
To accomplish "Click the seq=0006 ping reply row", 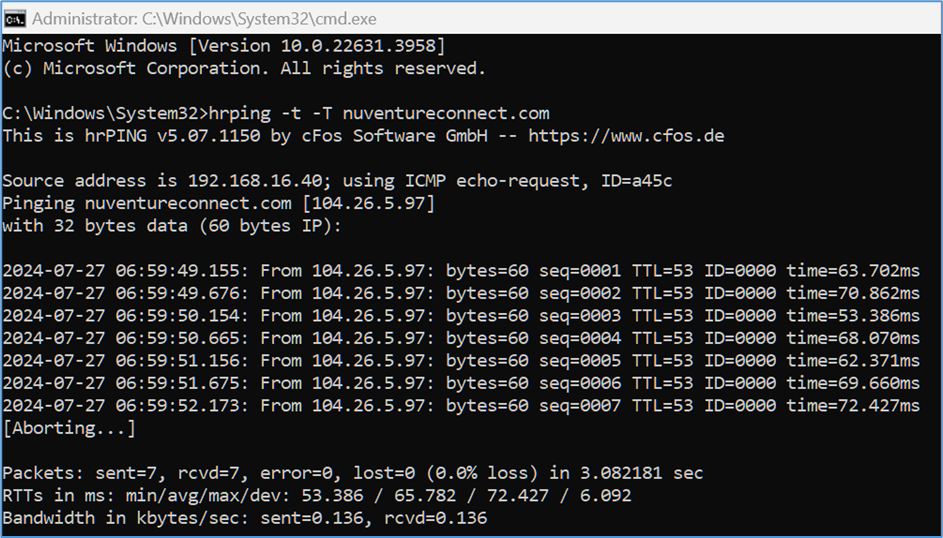I will pyautogui.click(x=461, y=383).
